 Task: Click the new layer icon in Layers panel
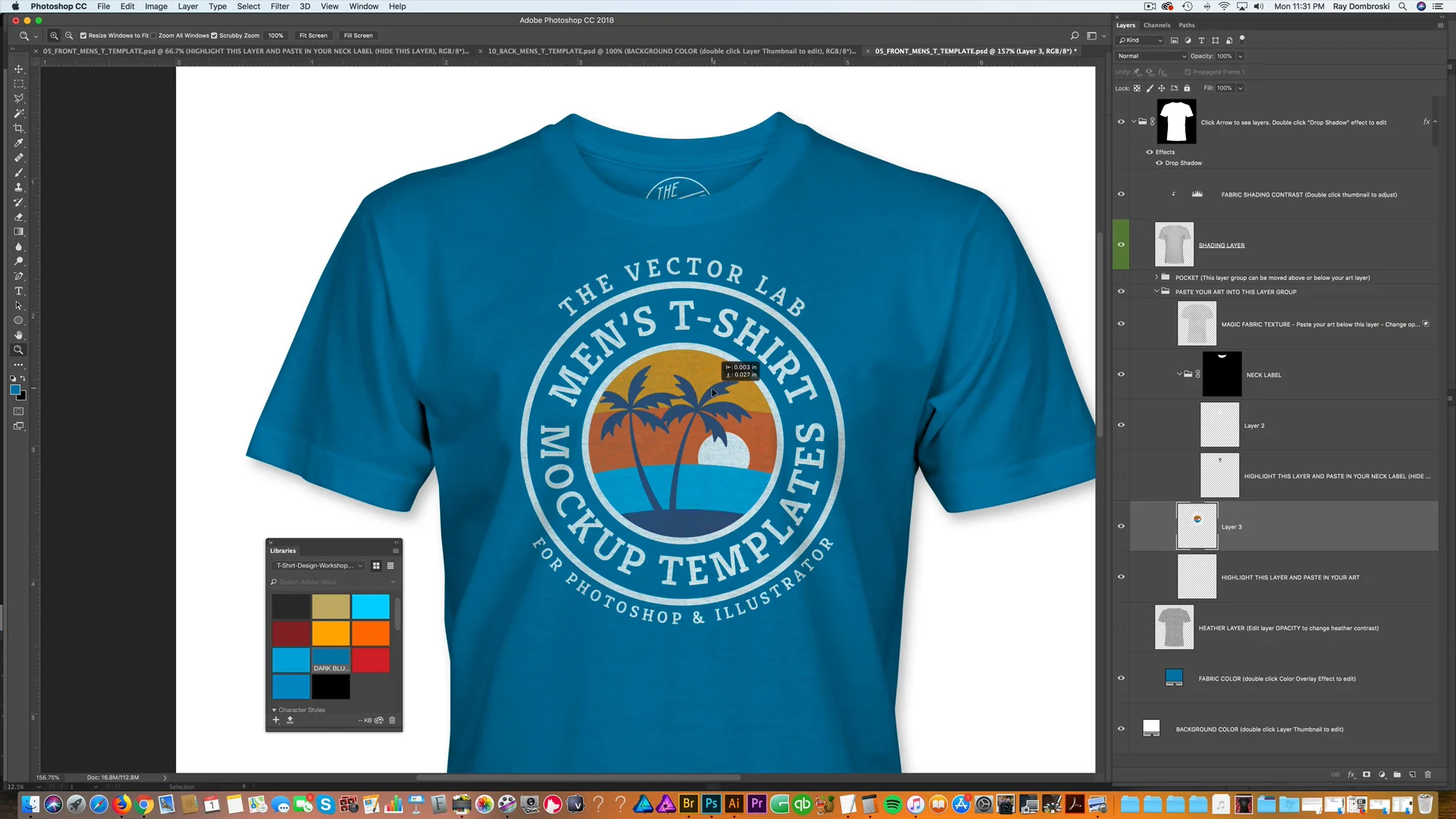1412,775
